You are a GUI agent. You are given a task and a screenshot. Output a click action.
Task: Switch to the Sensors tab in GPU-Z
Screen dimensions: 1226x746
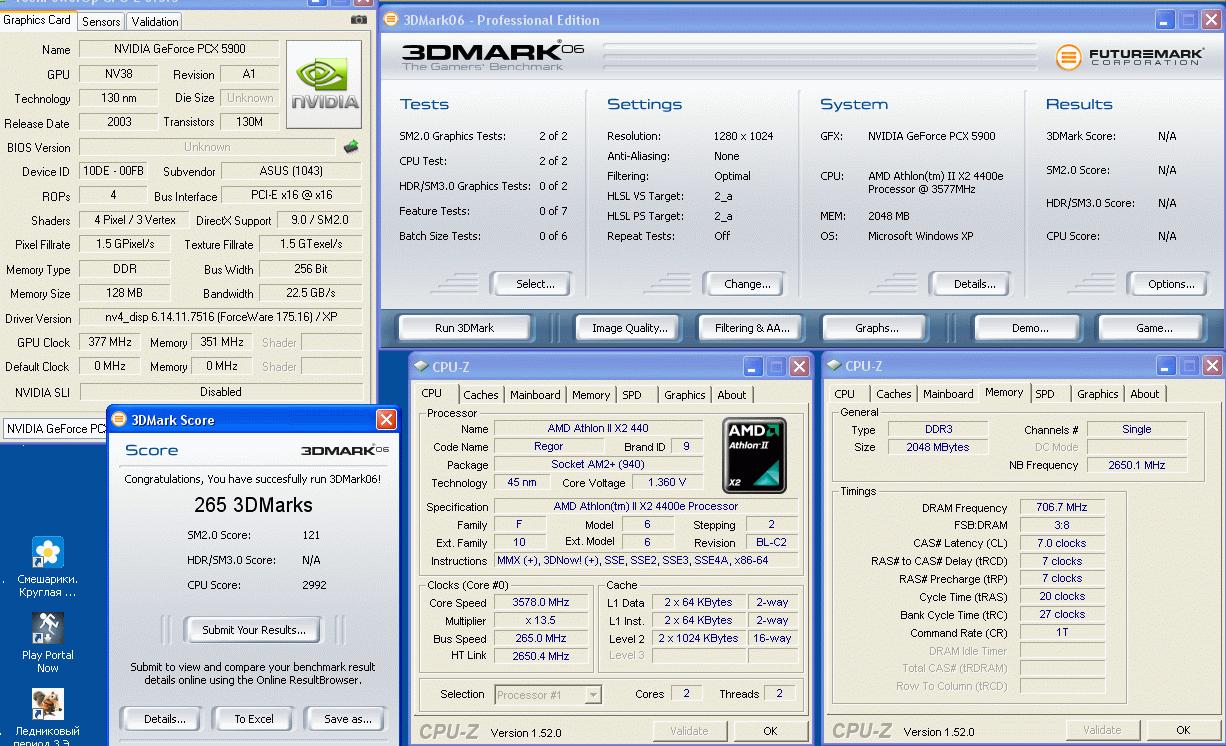pos(101,21)
